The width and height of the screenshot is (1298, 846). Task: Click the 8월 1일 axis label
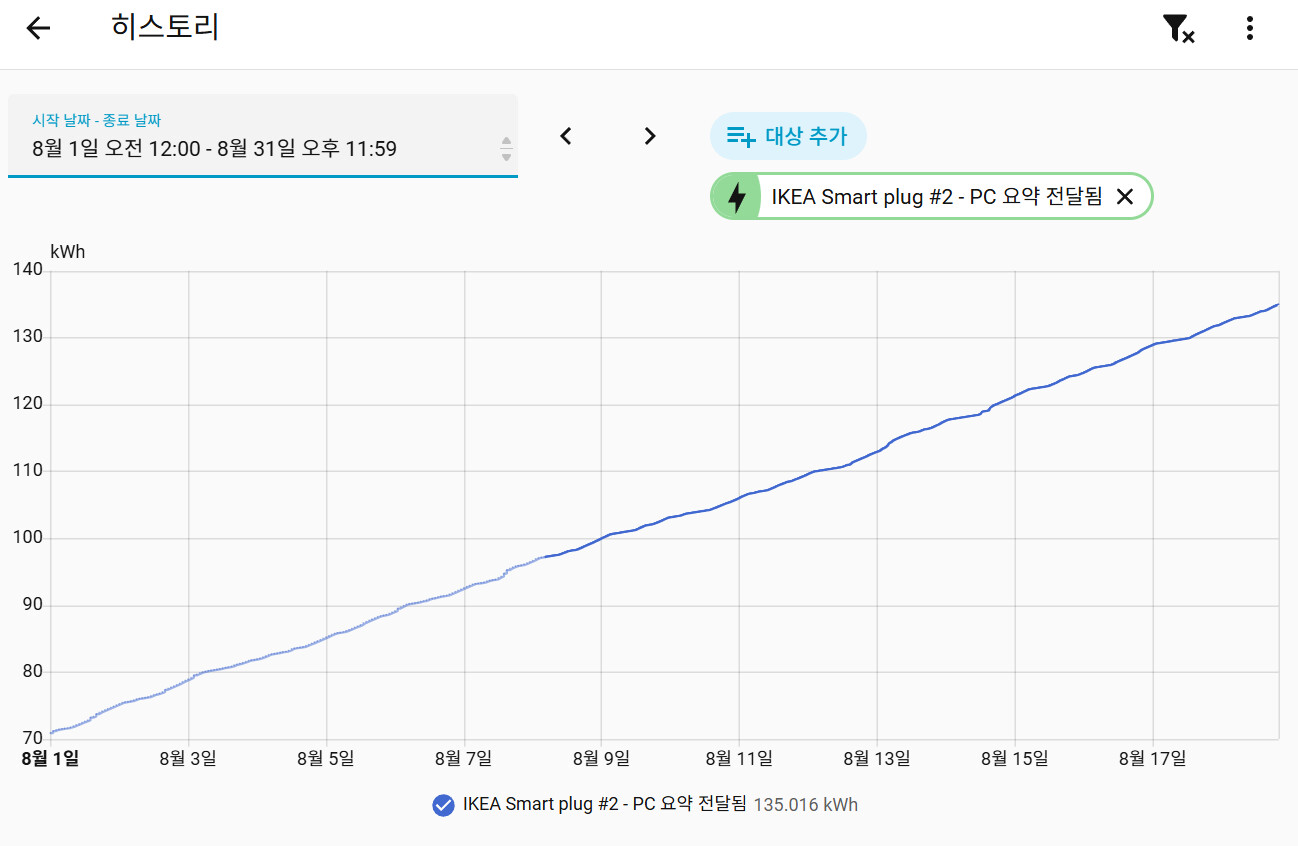pos(50,758)
